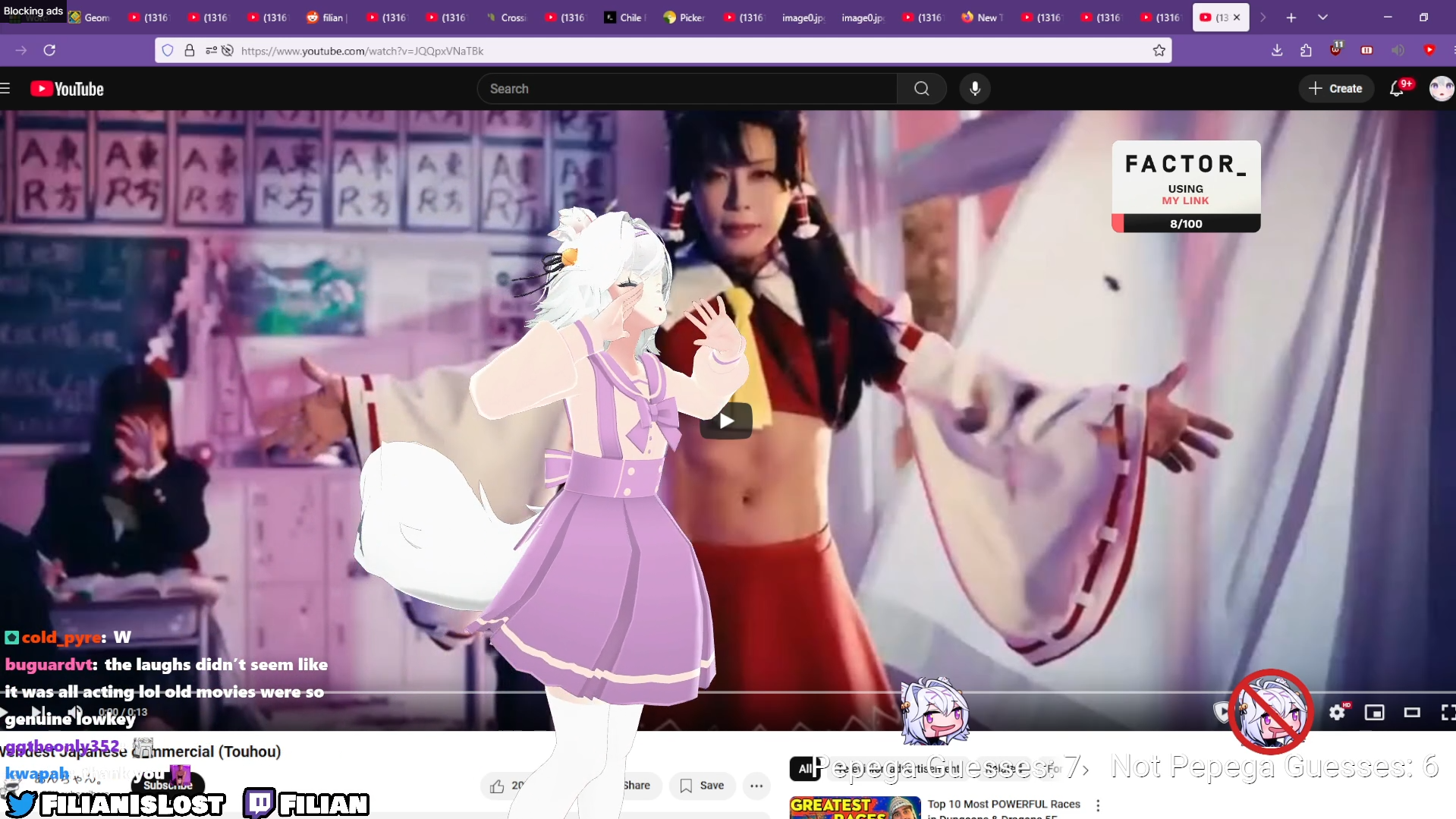Image resolution: width=1456 pixels, height=819 pixels.
Task: Click the red play-button extension icon
Action: [x=1429, y=50]
